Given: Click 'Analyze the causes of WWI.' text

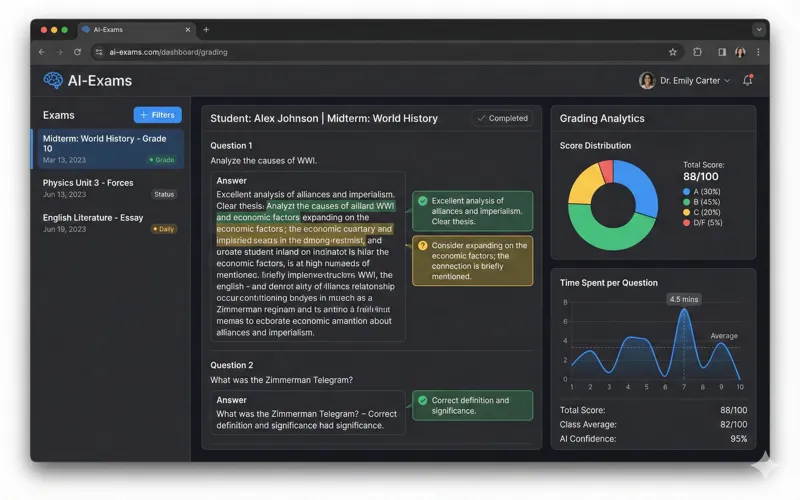Looking at the screenshot, I should pyautogui.click(x=264, y=161).
